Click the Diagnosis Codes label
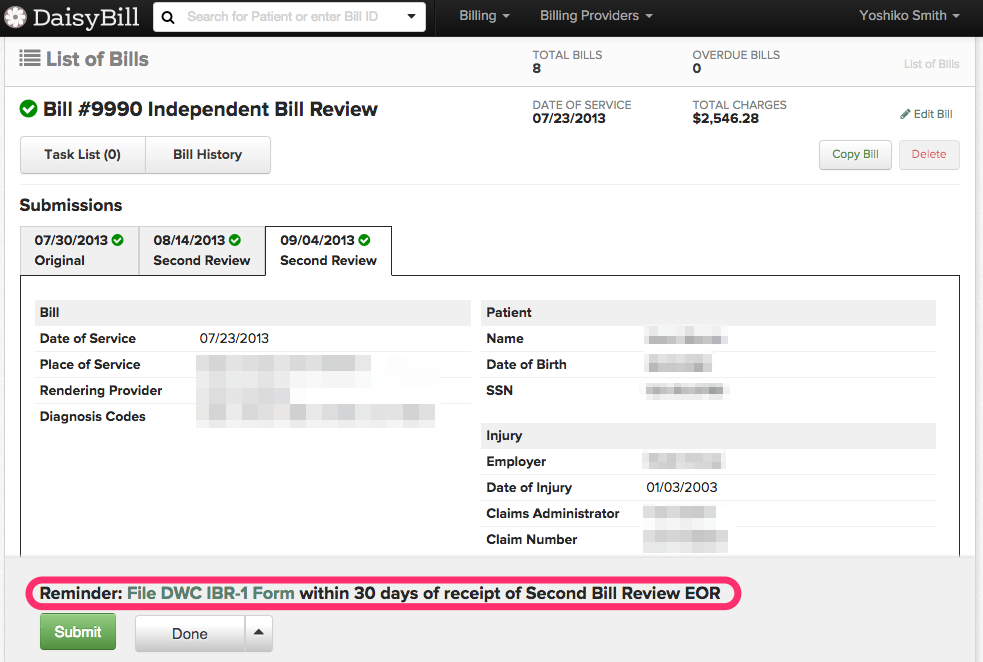This screenshot has width=983, height=662. [92, 416]
